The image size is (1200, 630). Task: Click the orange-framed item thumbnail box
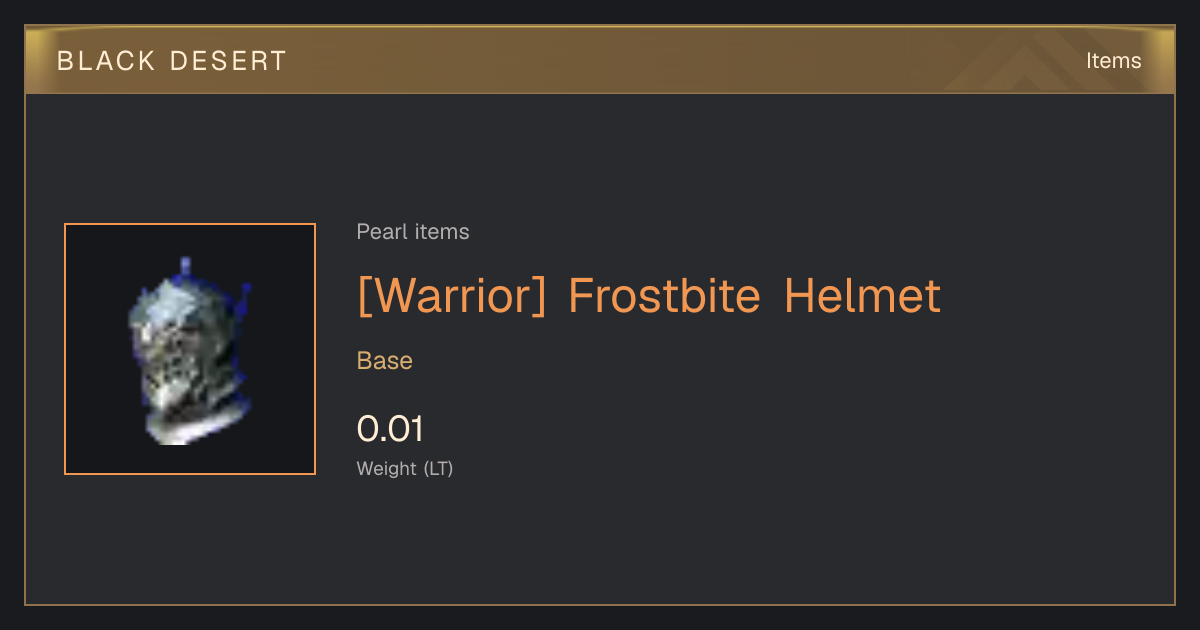tap(190, 349)
